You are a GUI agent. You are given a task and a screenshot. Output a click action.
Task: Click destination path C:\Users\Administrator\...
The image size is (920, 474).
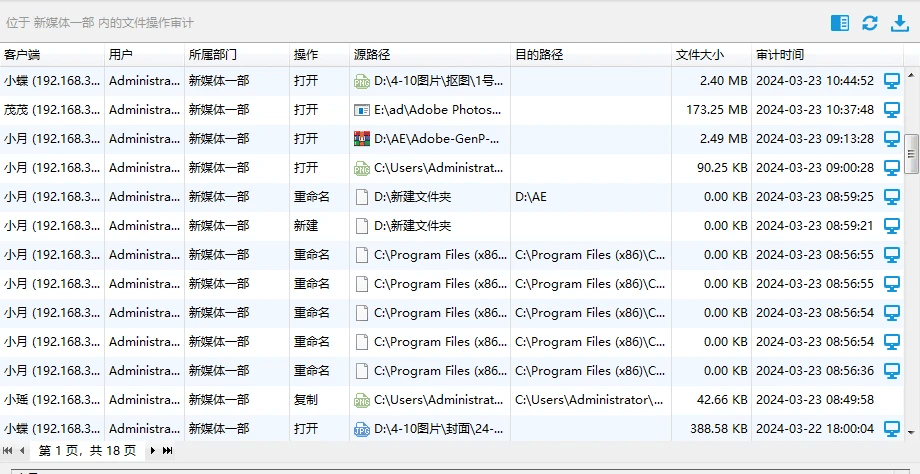(590, 400)
